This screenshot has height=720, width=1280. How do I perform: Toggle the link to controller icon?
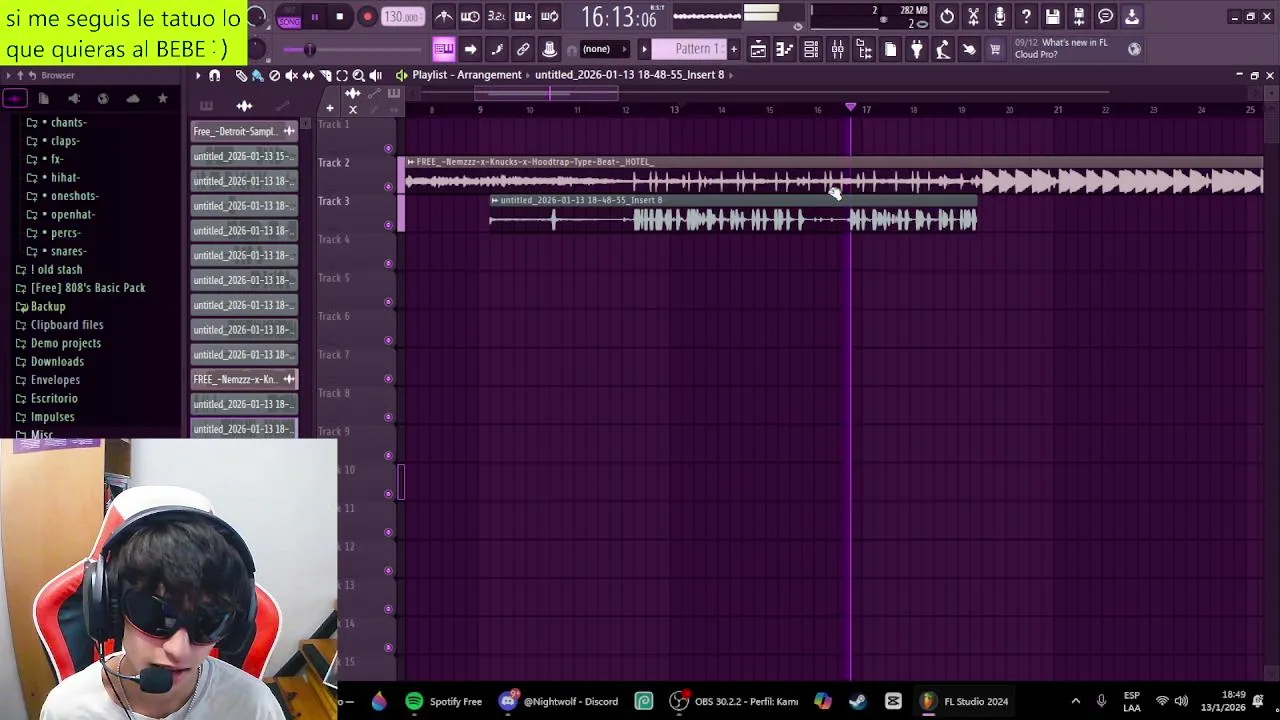click(523, 49)
